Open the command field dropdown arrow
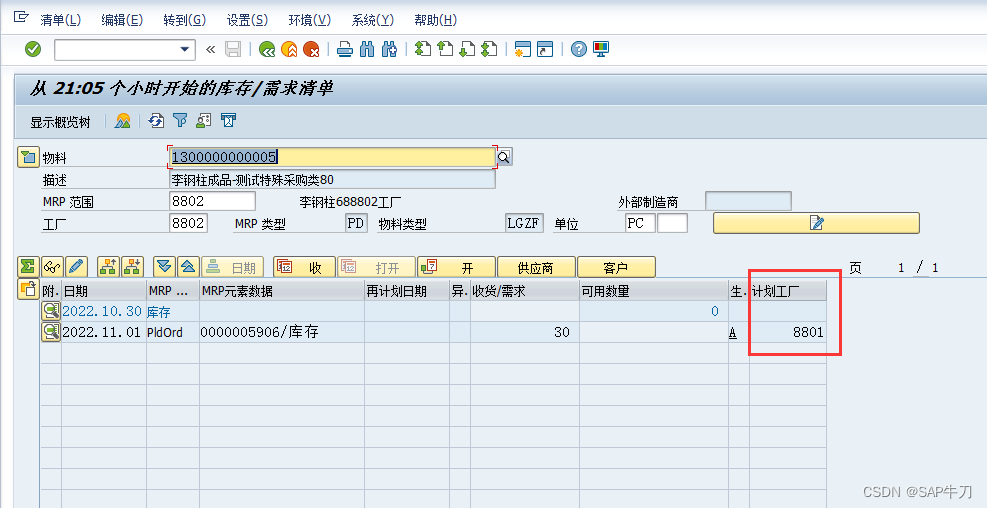 184,50
